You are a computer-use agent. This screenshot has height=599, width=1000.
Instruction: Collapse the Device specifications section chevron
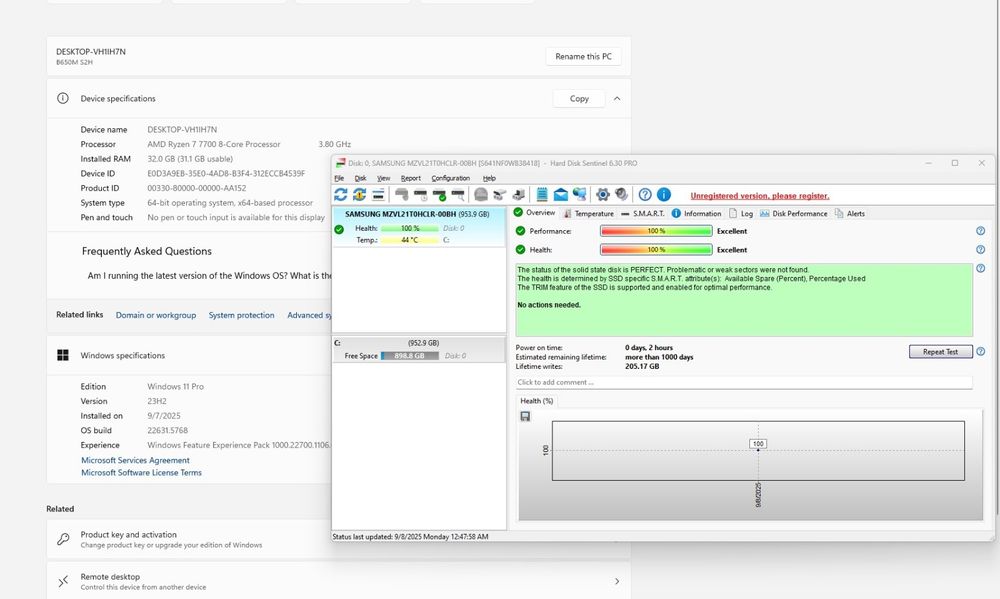coord(617,98)
